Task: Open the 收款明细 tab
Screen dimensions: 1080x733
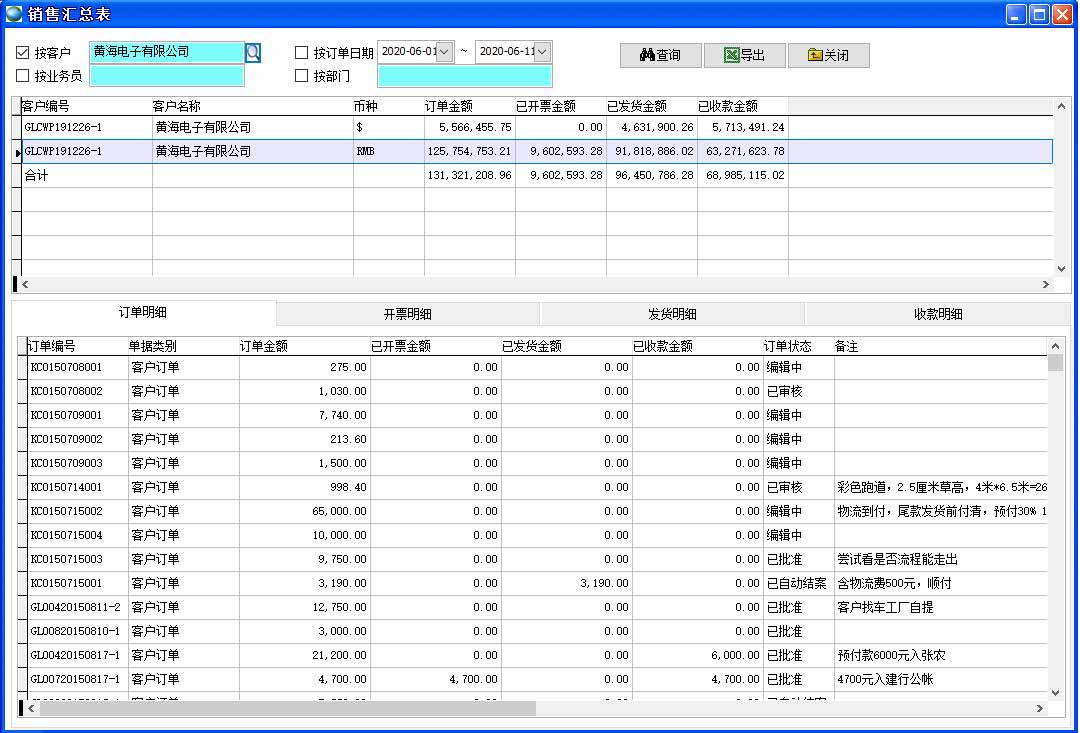Action: click(938, 314)
